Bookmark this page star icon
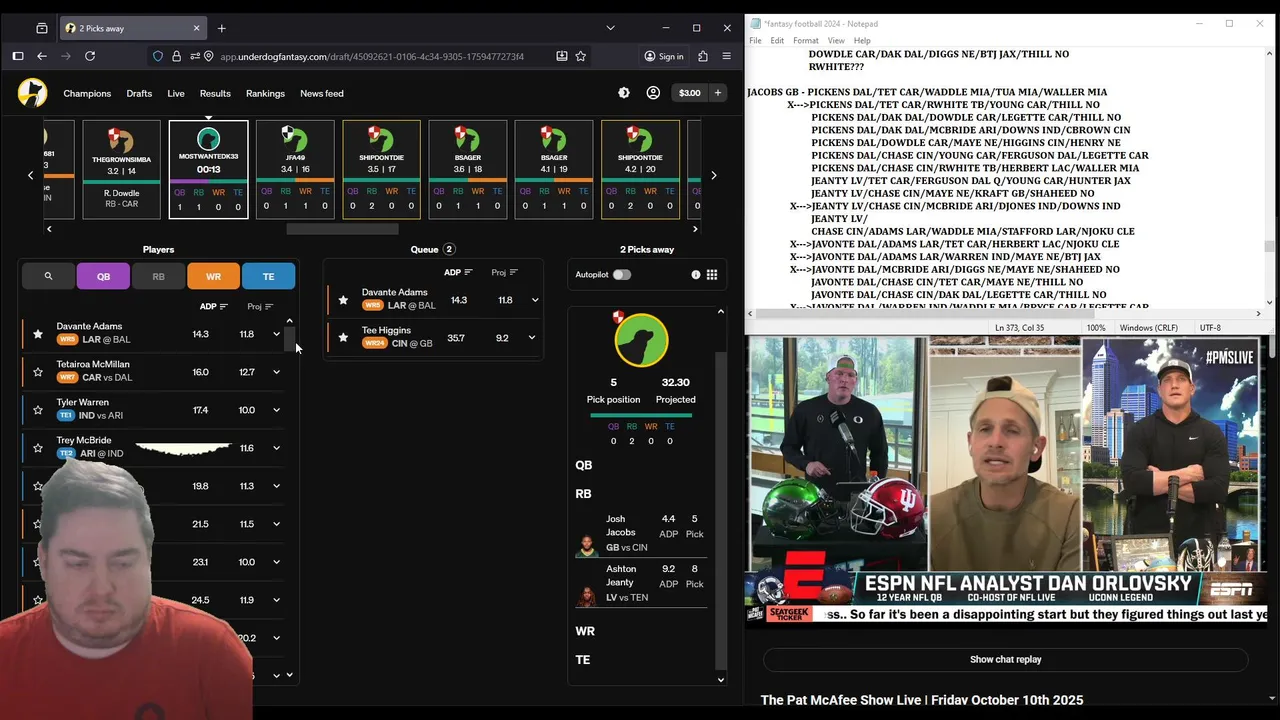 pos(581,56)
